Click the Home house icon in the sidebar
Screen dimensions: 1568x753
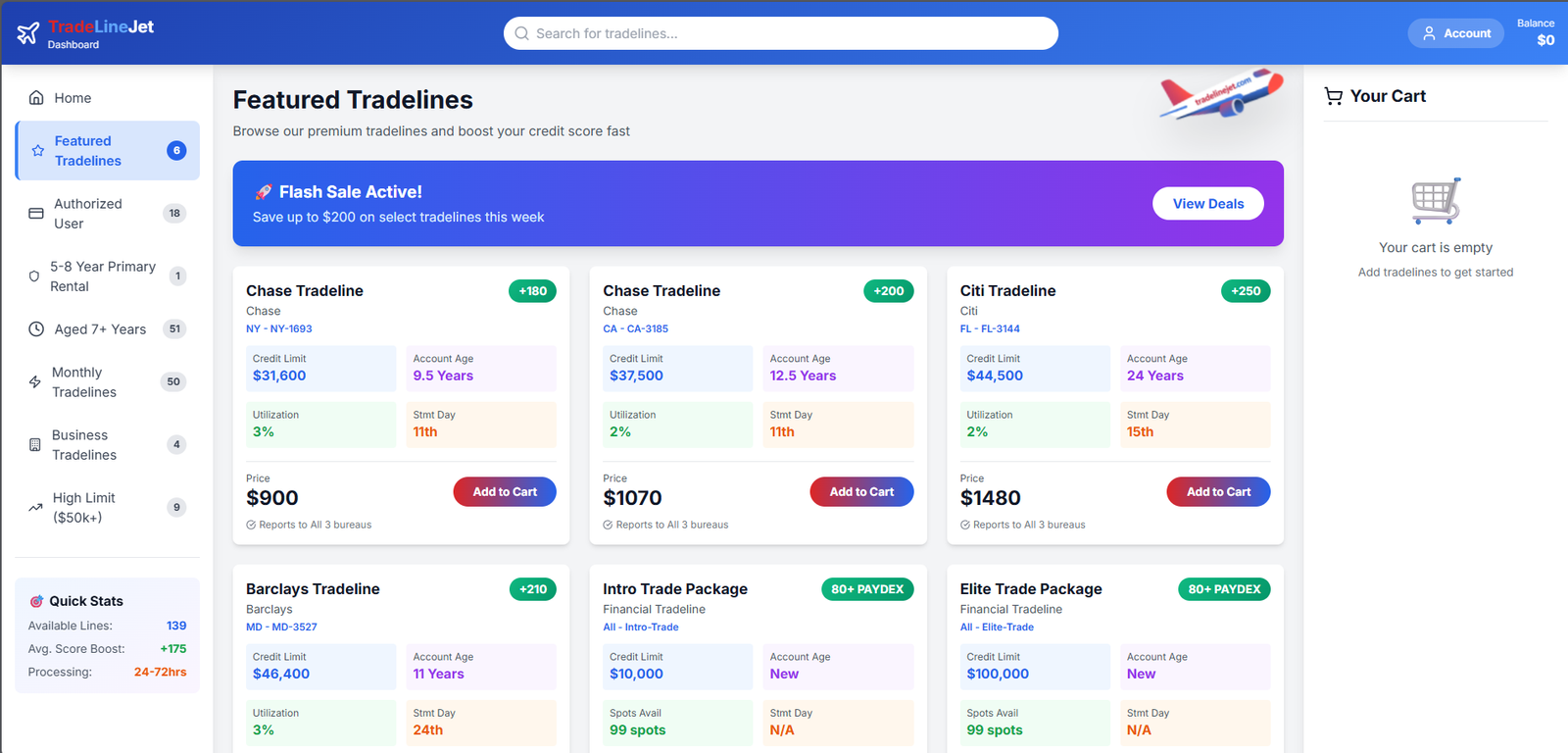[36, 98]
